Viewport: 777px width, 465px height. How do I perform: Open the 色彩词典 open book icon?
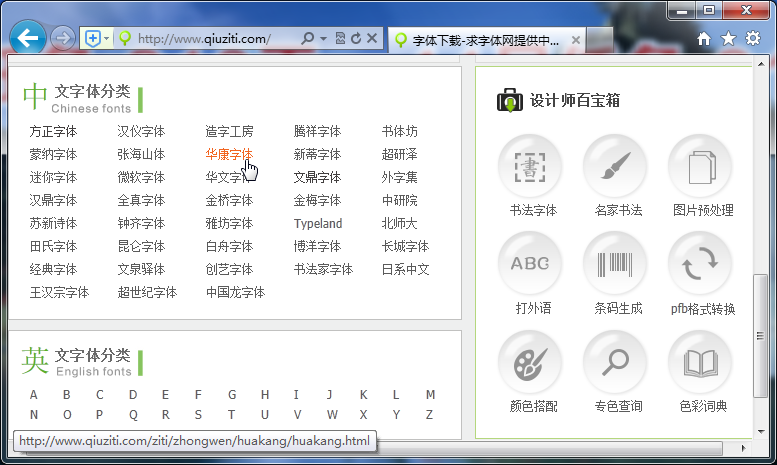[x=700, y=363]
